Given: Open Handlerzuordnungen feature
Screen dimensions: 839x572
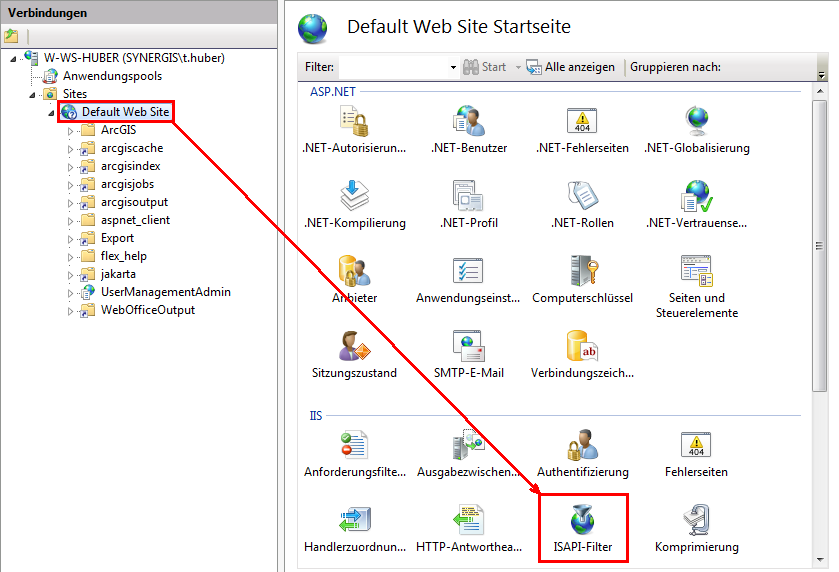Looking at the screenshot, I should (355, 528).
